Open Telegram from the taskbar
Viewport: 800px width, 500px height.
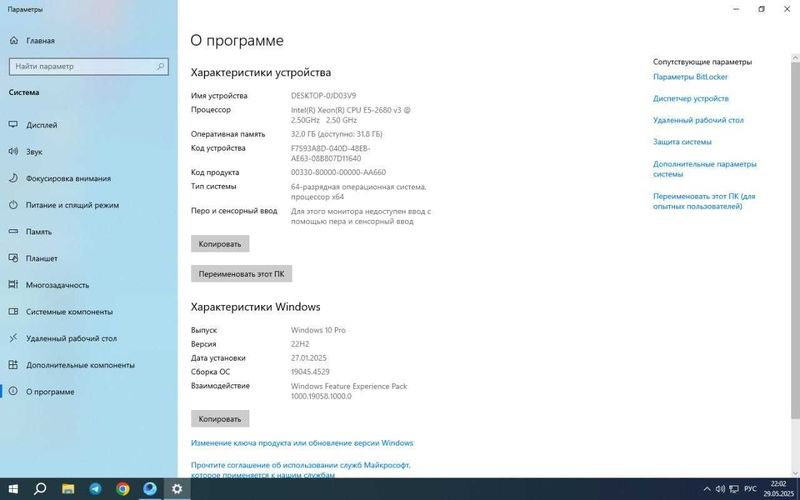(x=95, y=489)
